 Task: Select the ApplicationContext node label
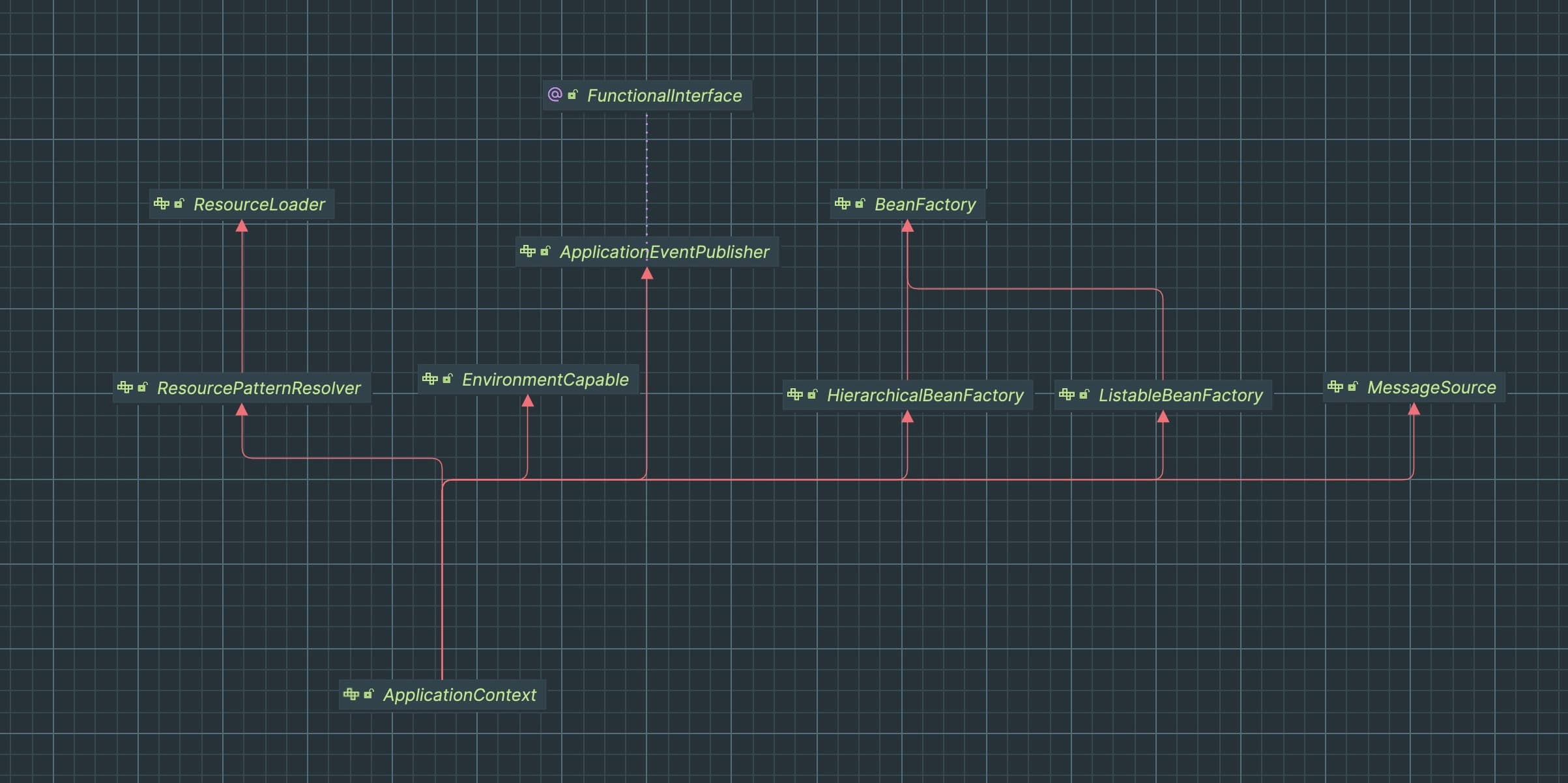[x=459, y=695]
